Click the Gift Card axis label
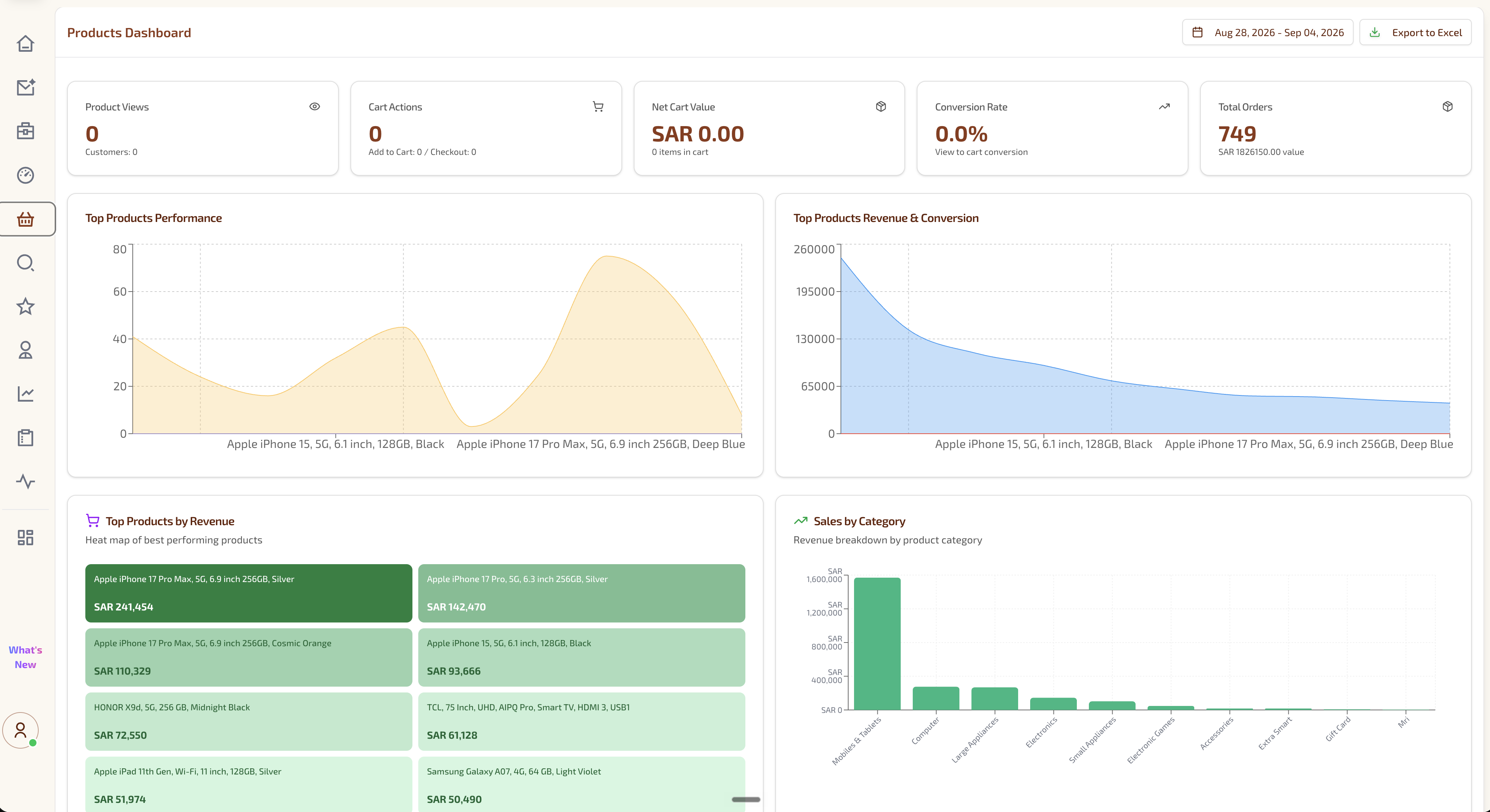Image resolution: width=1490 pixels, height=812 pixels. coord(1338,729)
